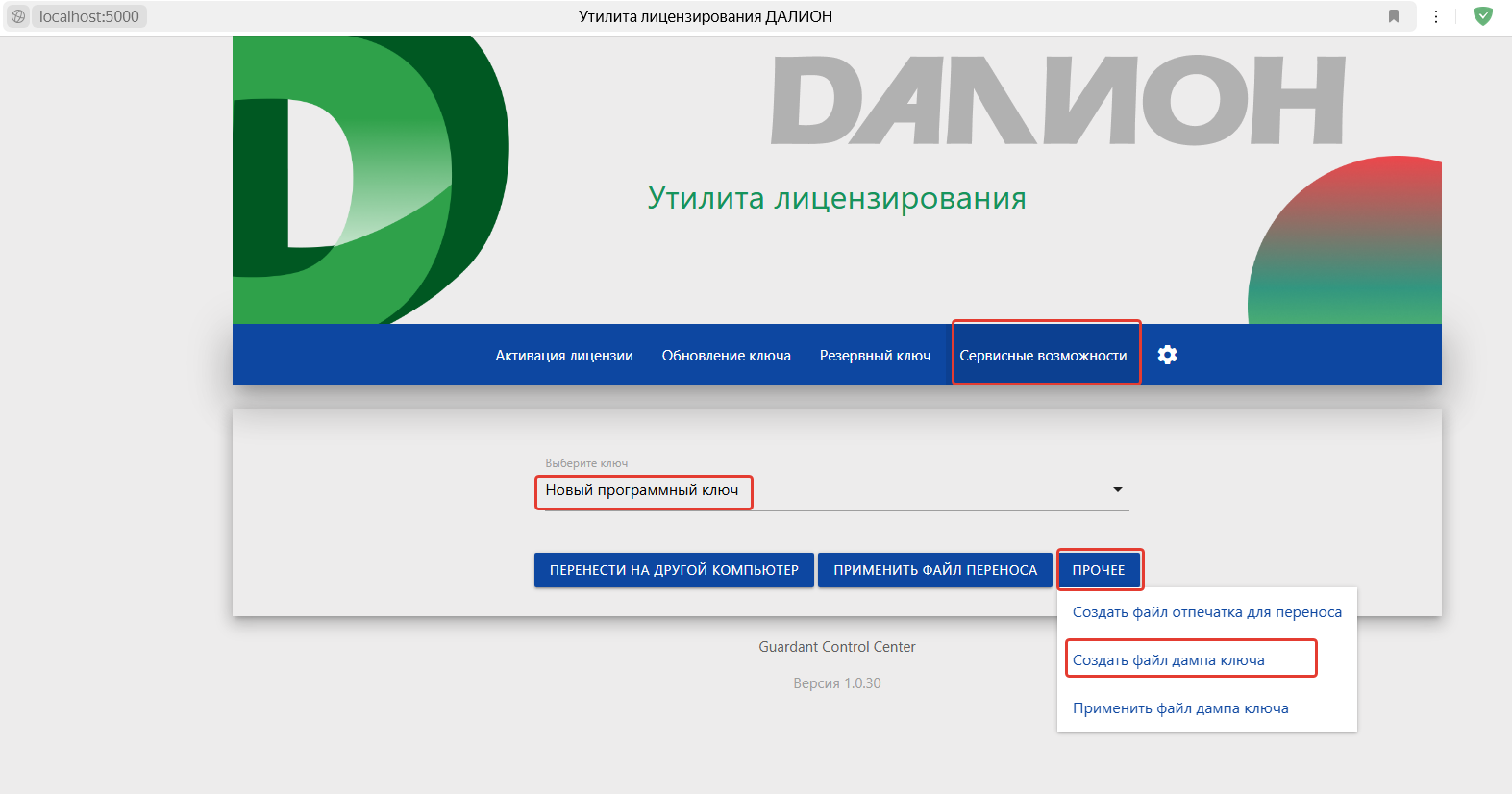Open the settings gear in the navigation bar
The height and width of the screenshot is (794, 1512).
pos(1167,355)
